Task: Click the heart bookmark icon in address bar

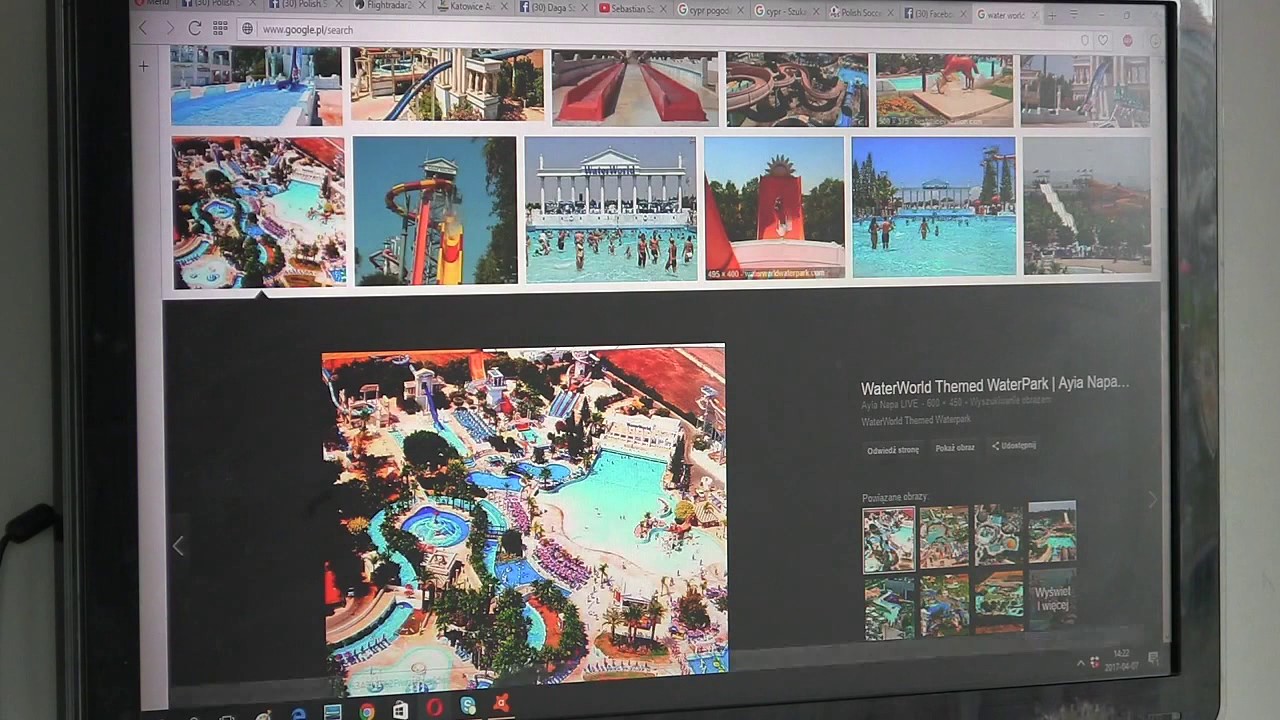Action: click(1103, 40)
